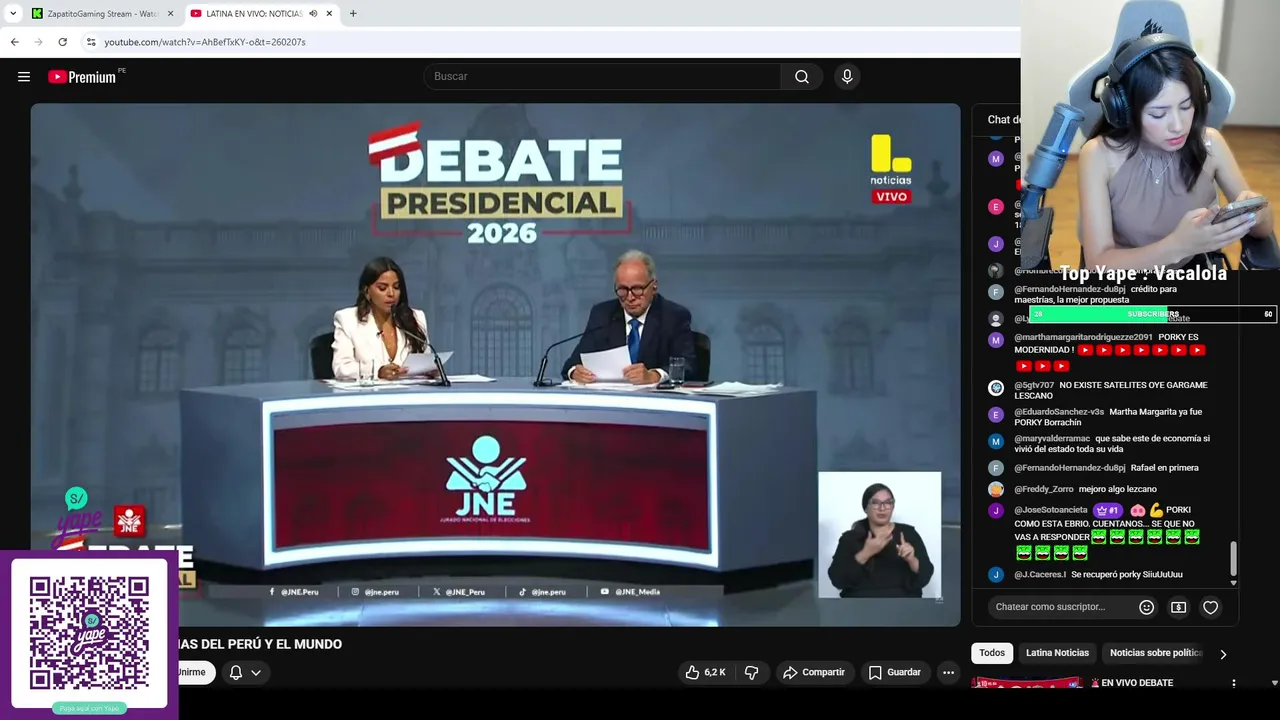Click the URL address bar text

click(205, 42)
